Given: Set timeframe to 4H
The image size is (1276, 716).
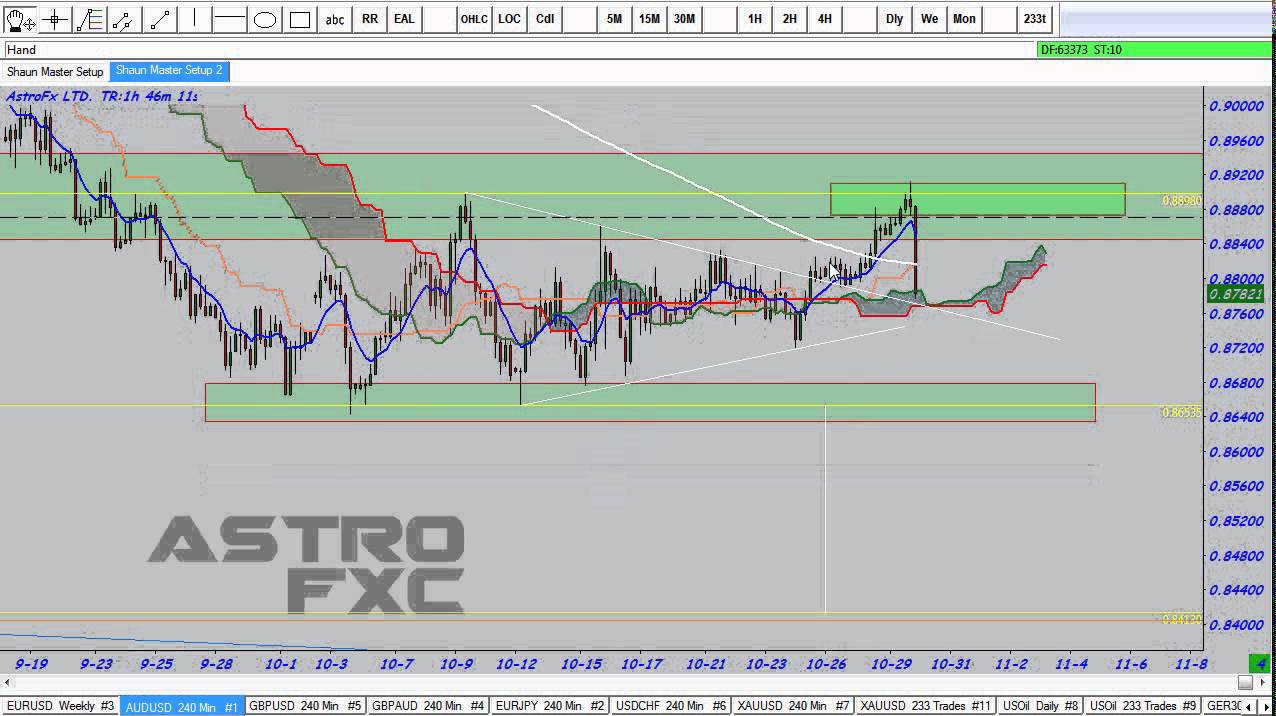Looking at the screenshot, I should click(825, 19).
